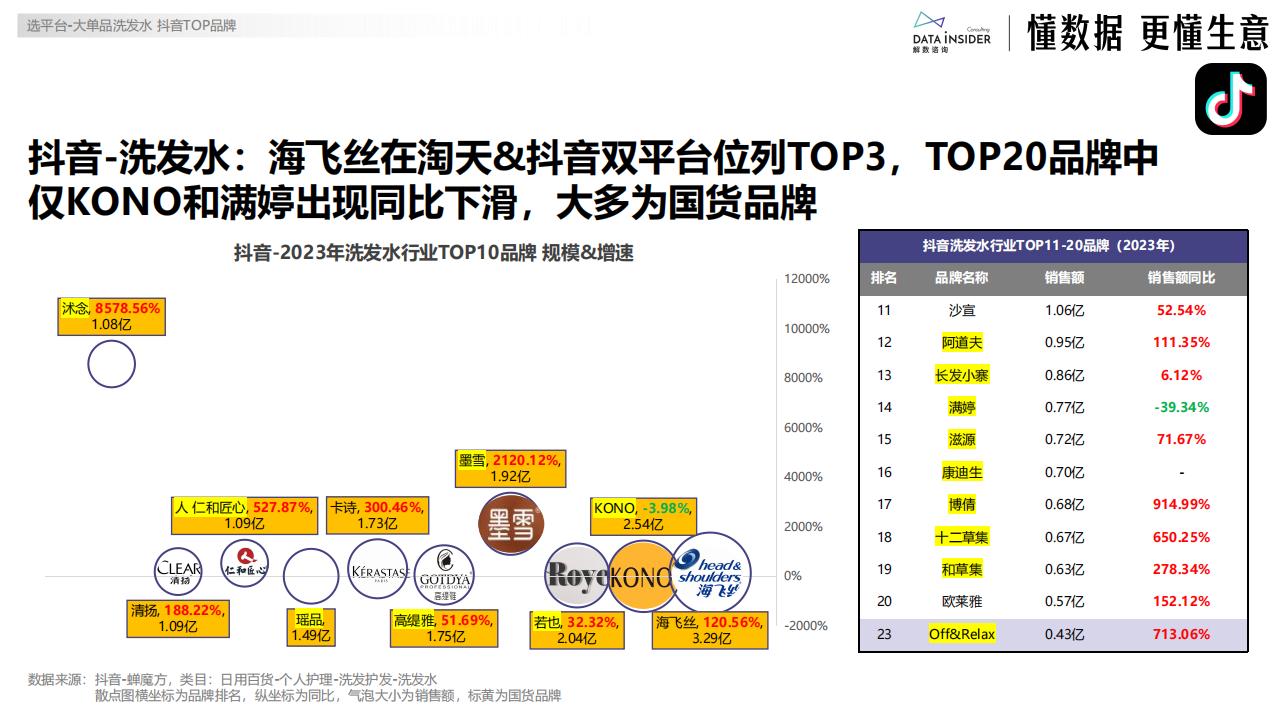Click the slogan 懂数据 更懂生意

click(x=1148, y=33)
